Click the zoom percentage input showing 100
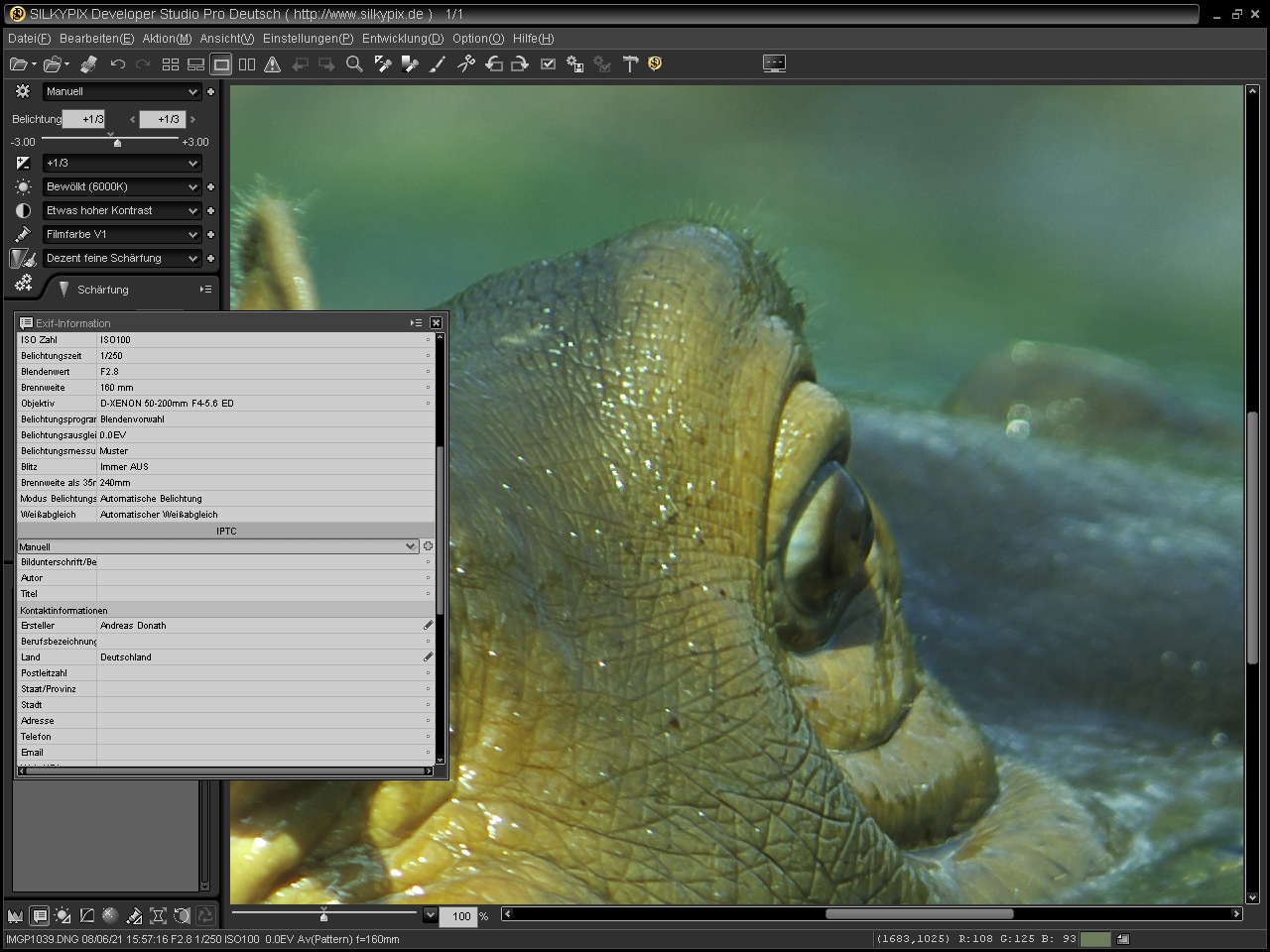The width and height of the screenshot is (1270, 952). click(459, 916)
